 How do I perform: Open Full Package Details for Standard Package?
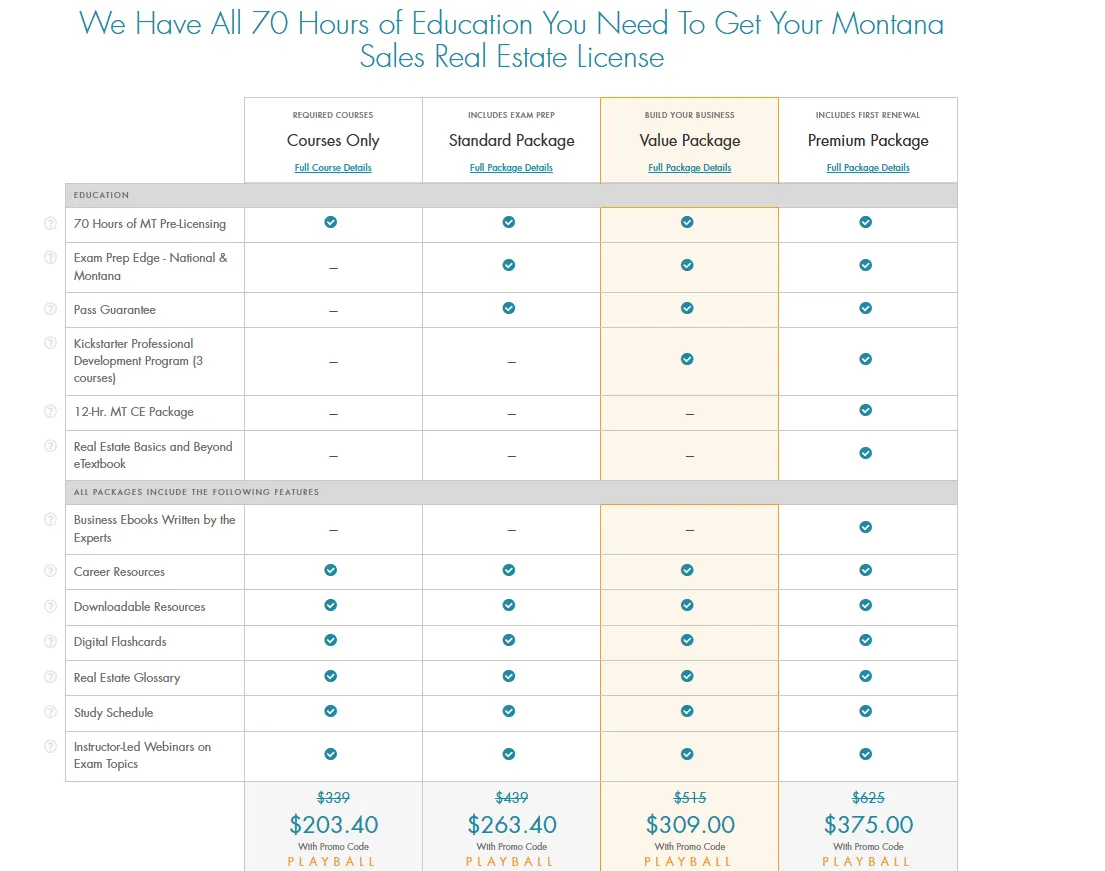pos(511,167)
